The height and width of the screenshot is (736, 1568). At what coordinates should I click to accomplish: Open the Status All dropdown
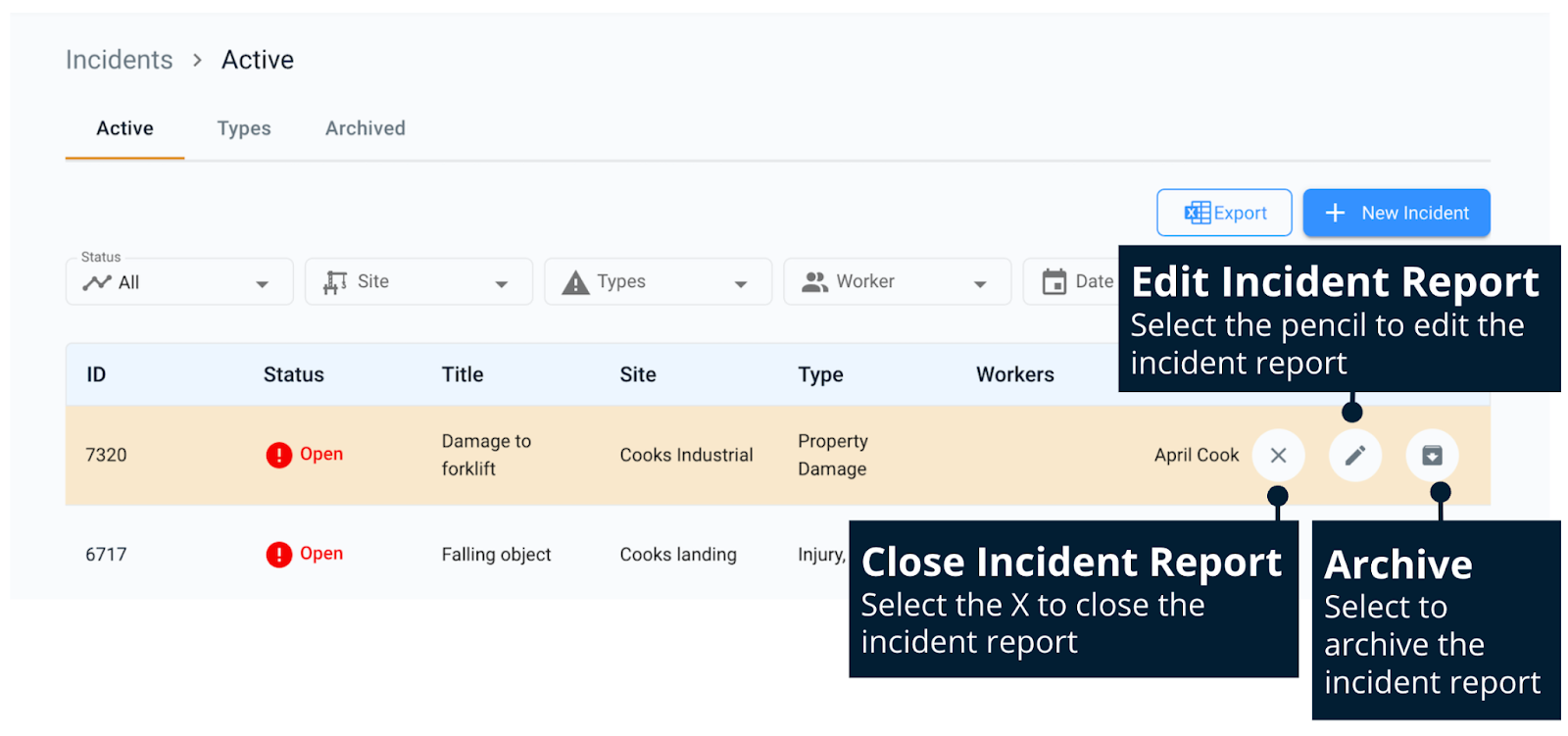[262, 284]
